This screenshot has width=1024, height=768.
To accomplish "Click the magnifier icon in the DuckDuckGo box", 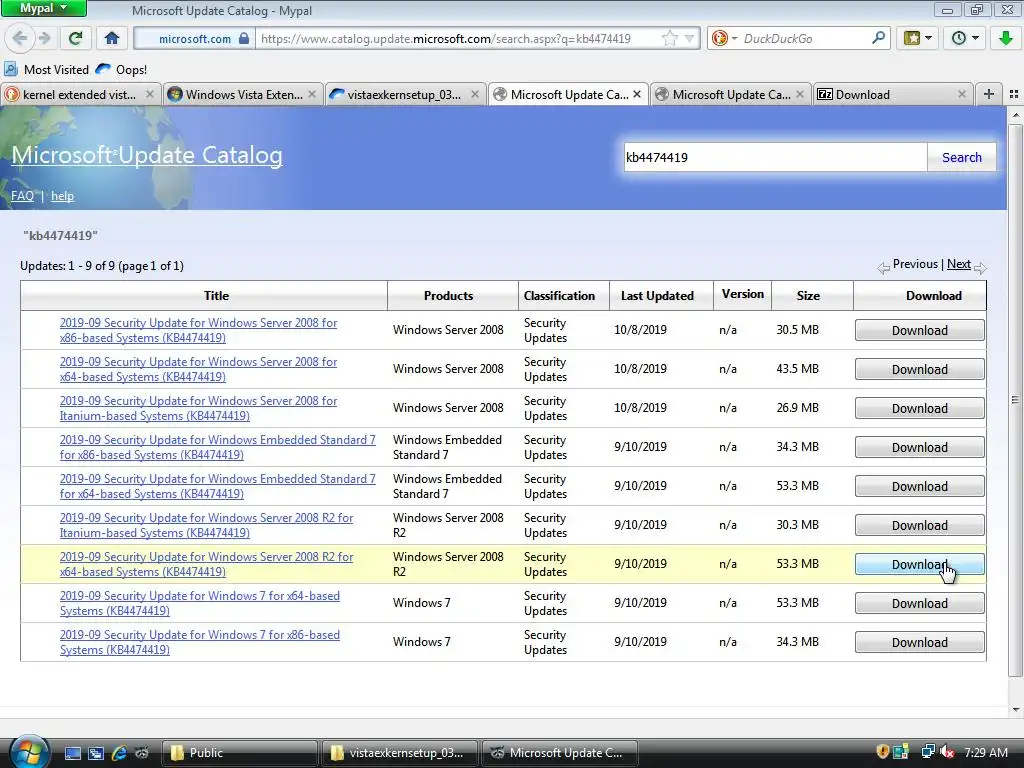I will [x=878, y=38].
